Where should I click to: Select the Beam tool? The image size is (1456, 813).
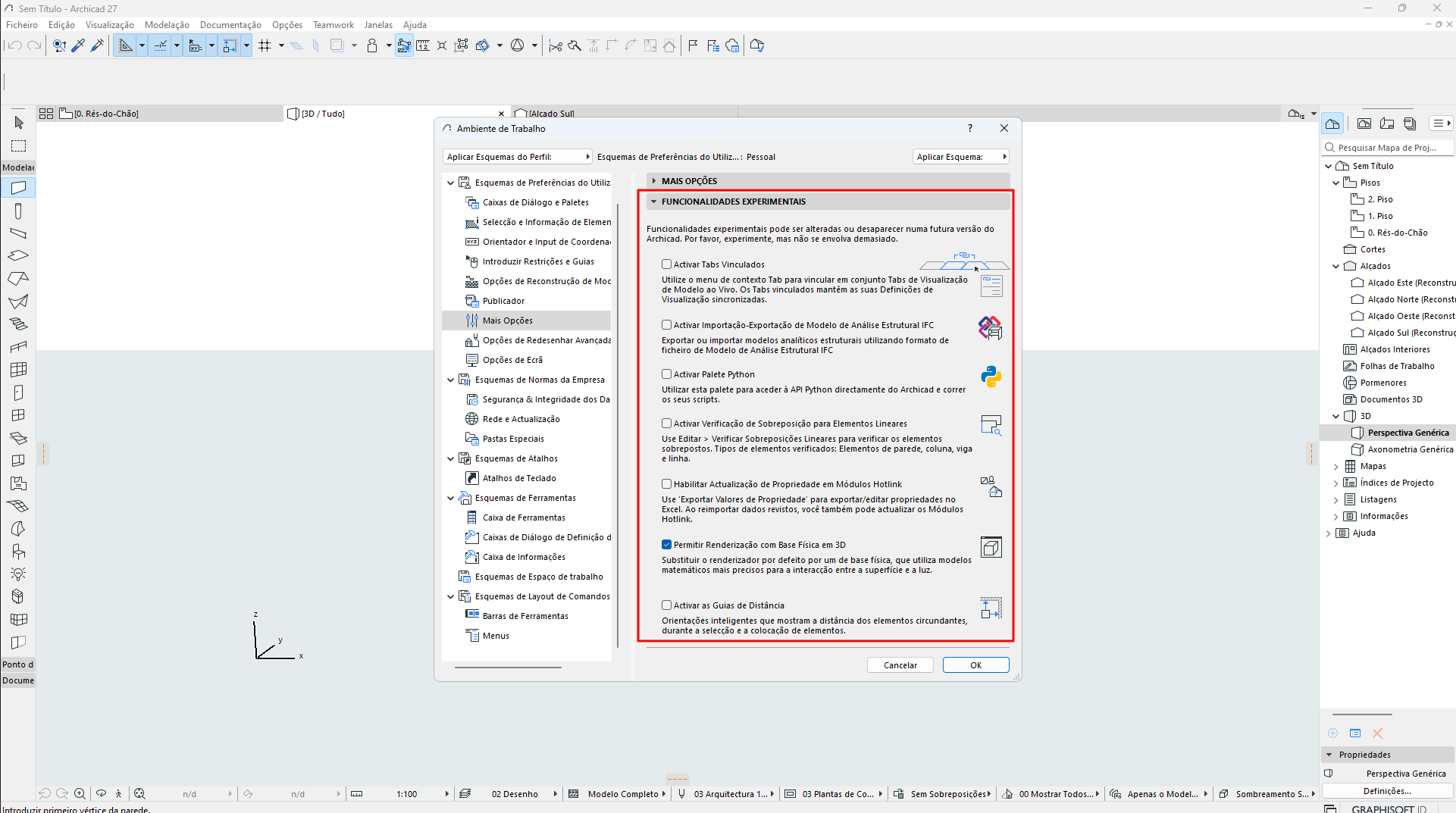[19, 233]
